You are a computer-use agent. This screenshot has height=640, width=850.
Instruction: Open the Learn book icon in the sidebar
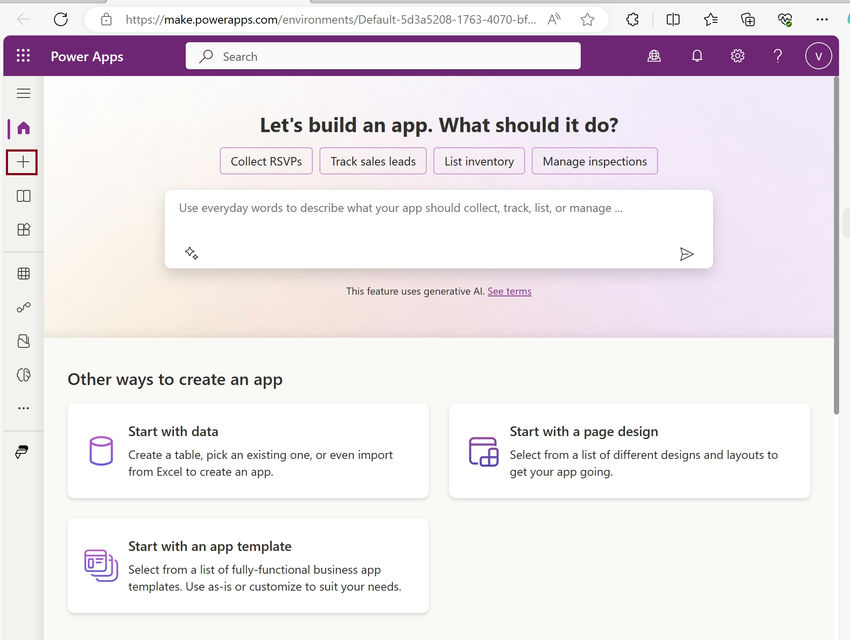pyautogui.click(x=22, y=195)
